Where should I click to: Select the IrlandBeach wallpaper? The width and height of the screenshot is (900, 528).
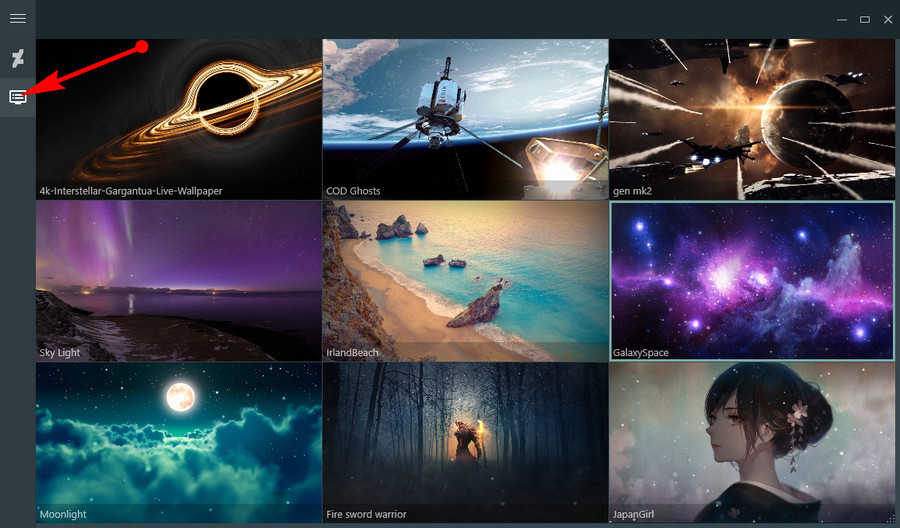[x=465, y=281]
